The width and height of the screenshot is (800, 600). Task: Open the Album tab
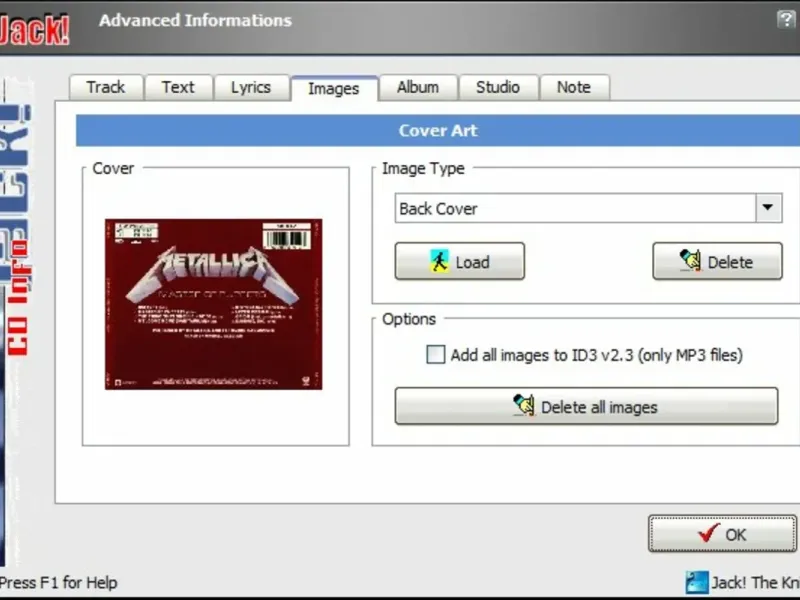click(x=418, y=87)
